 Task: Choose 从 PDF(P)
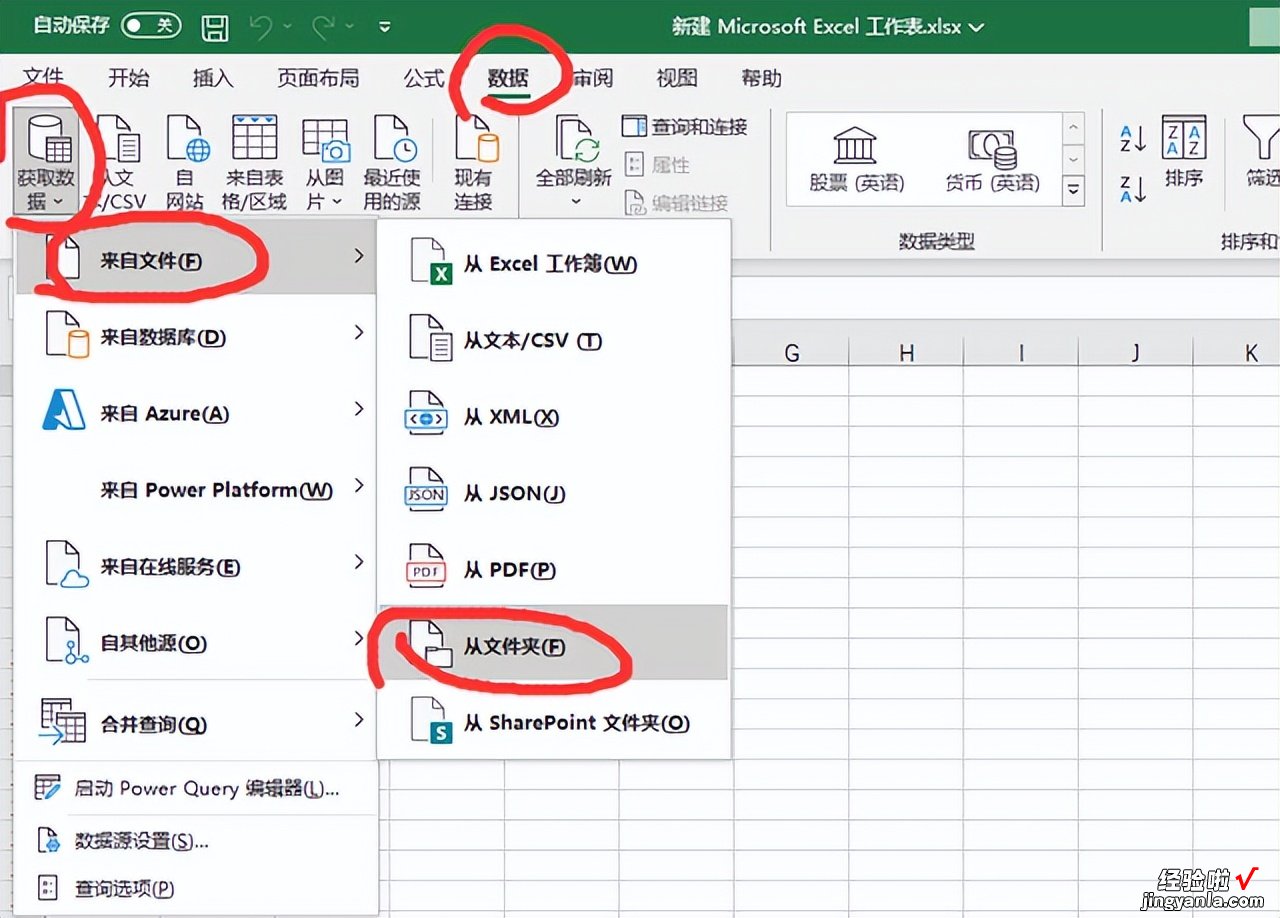(553, 569)
